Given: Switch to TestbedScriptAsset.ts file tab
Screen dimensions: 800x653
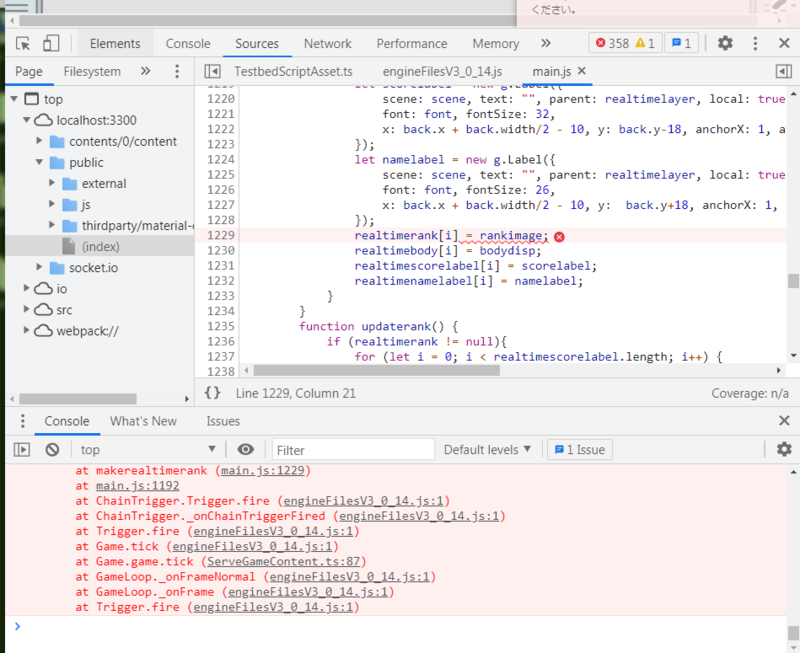Looking at the screenshot, I should (x=293, y=71).
